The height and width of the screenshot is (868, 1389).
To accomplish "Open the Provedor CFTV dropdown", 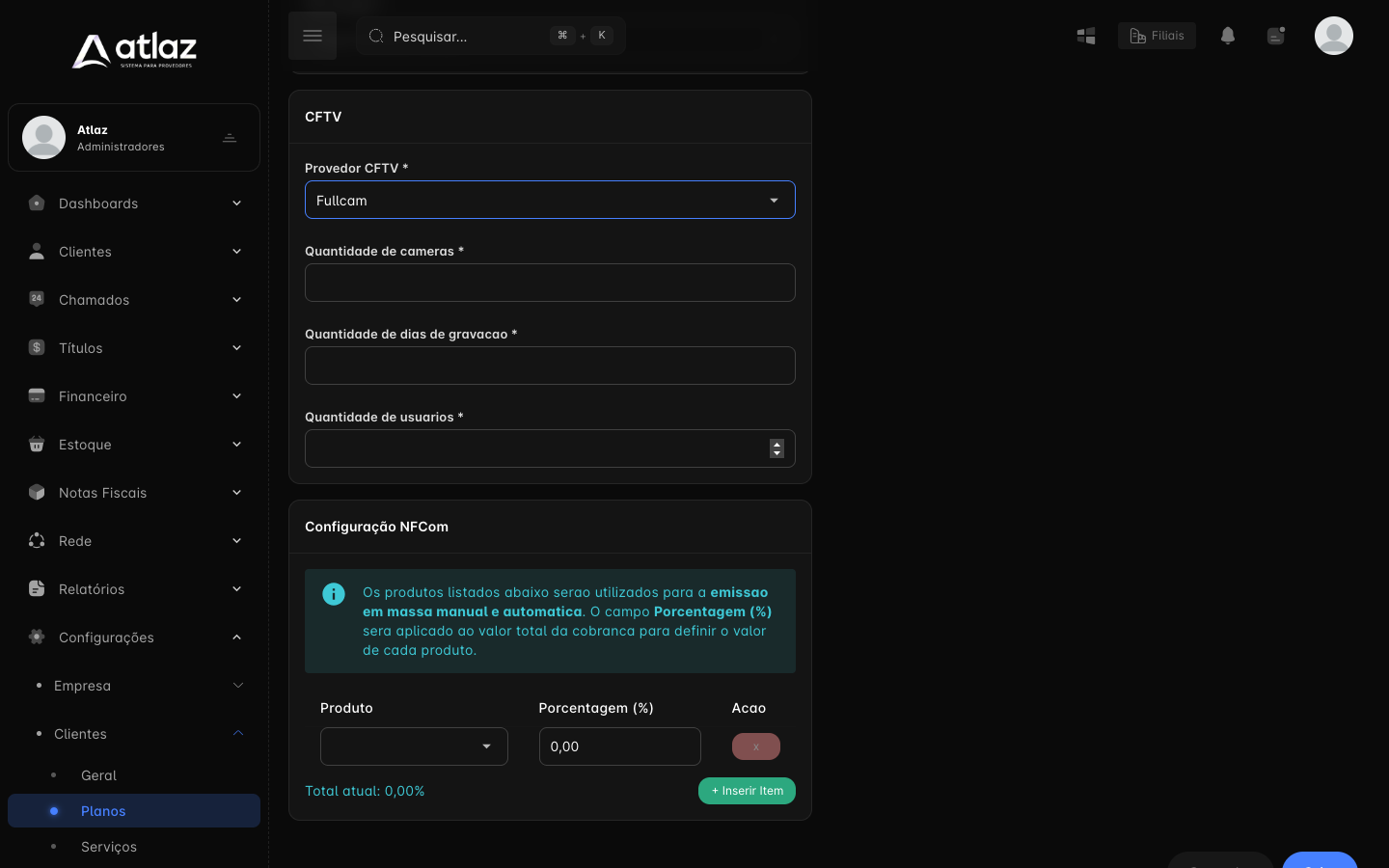I will [550, 200].
